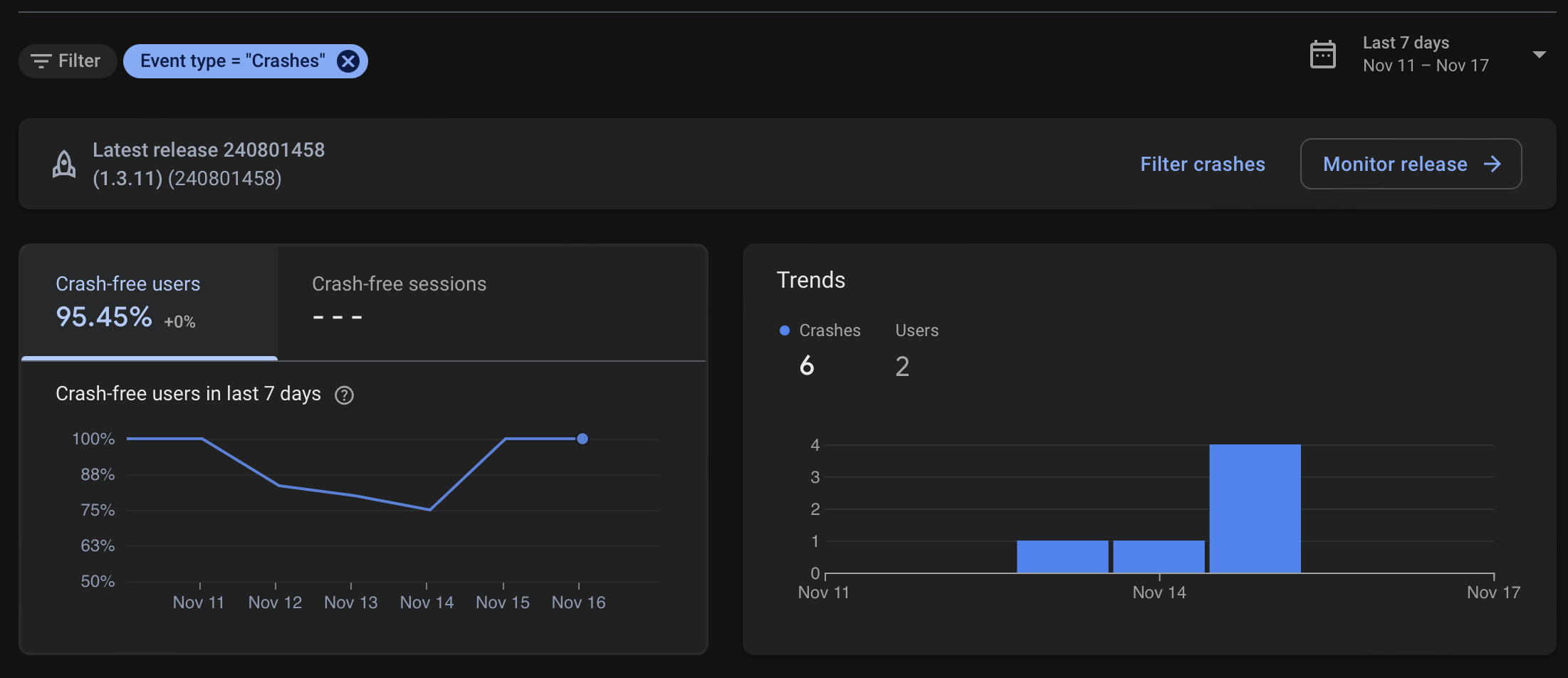Image resolution: width=1568 pixels, height=678 pixels.
Task: Click the Latest release 240801458 text
Action: tap(209, 150)
